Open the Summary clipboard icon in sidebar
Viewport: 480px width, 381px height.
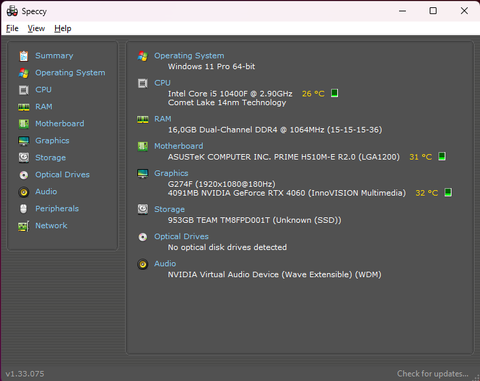click(24, 56)
